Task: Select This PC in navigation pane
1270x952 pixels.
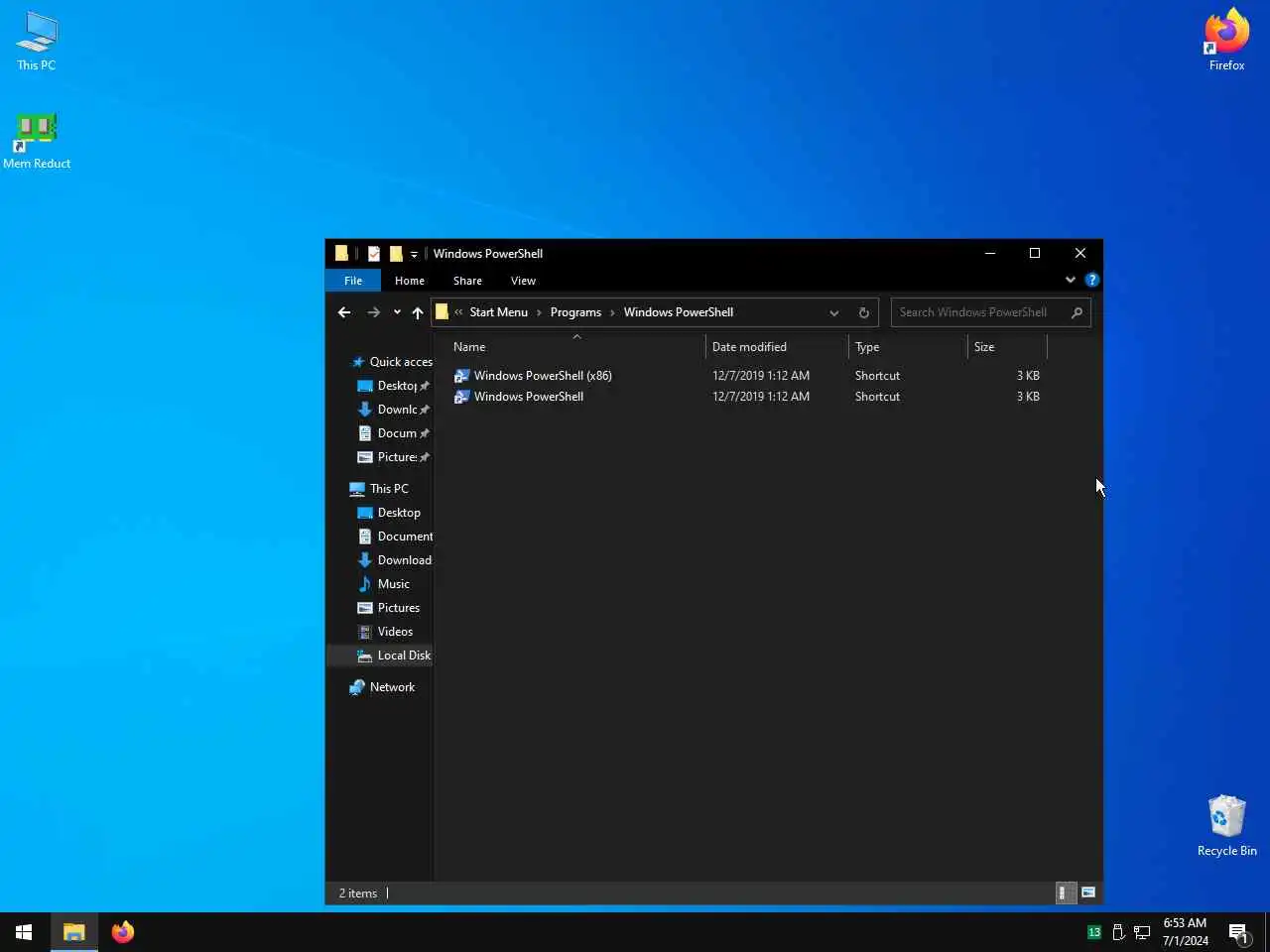Action: coord(379,489)
